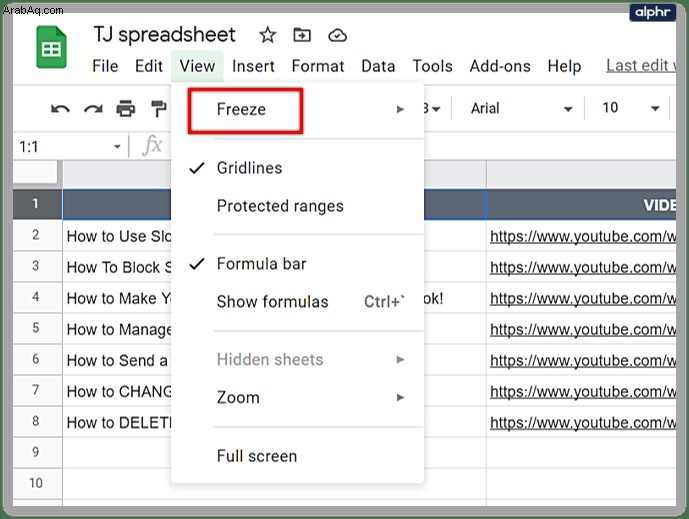Open YouTube link in row 7
689x519 pixels.
click(x=583, y=392)
